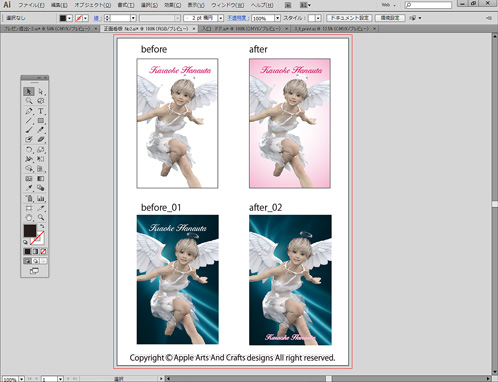The height and width of the screenshot is (382, 498).
Task: Switch to Draw Behind mode
Action: click(36, 261)
